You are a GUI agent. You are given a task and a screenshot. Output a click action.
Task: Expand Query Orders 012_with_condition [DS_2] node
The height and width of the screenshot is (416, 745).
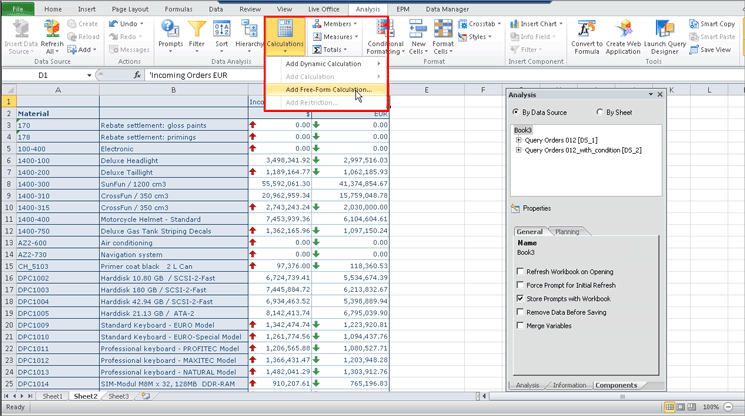[519, 150]
